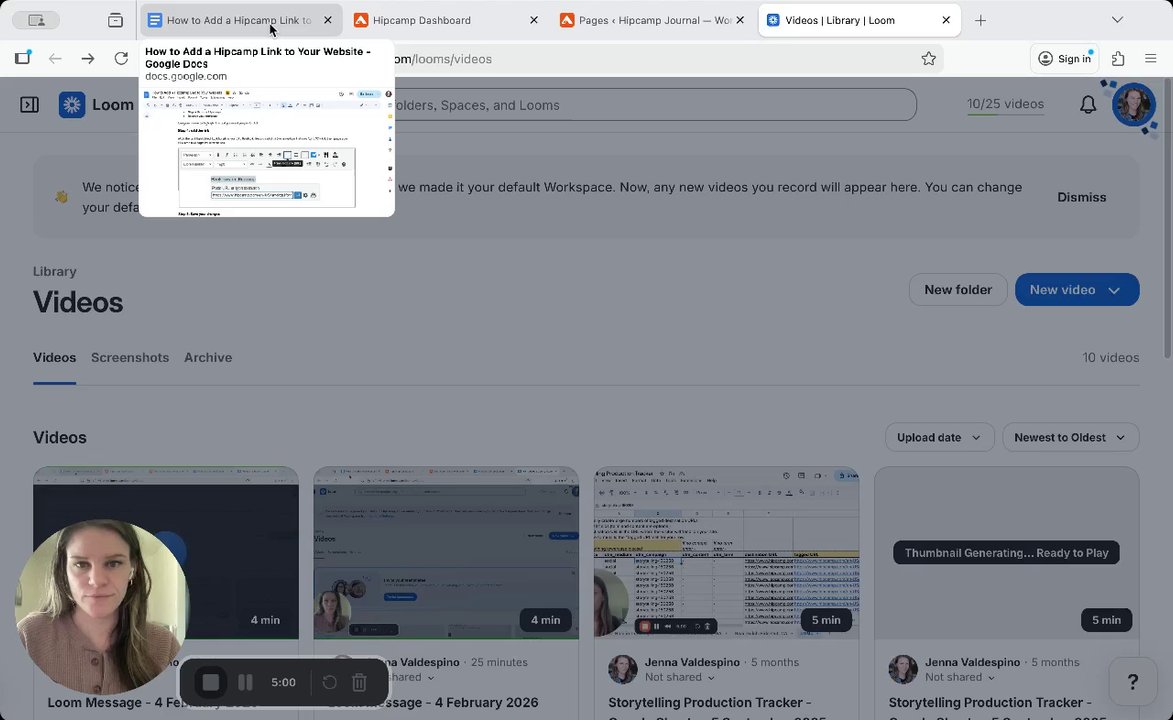Click the 10/25 videos usage link
This screenshot has height=720, width=1173.
(x=1005, y=104)
